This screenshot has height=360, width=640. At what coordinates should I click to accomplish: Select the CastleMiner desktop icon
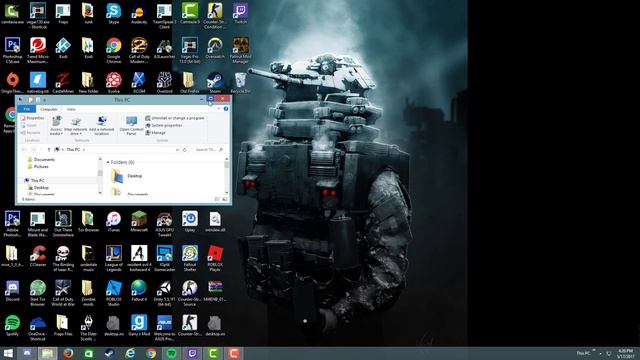click(x=63, y=82)
